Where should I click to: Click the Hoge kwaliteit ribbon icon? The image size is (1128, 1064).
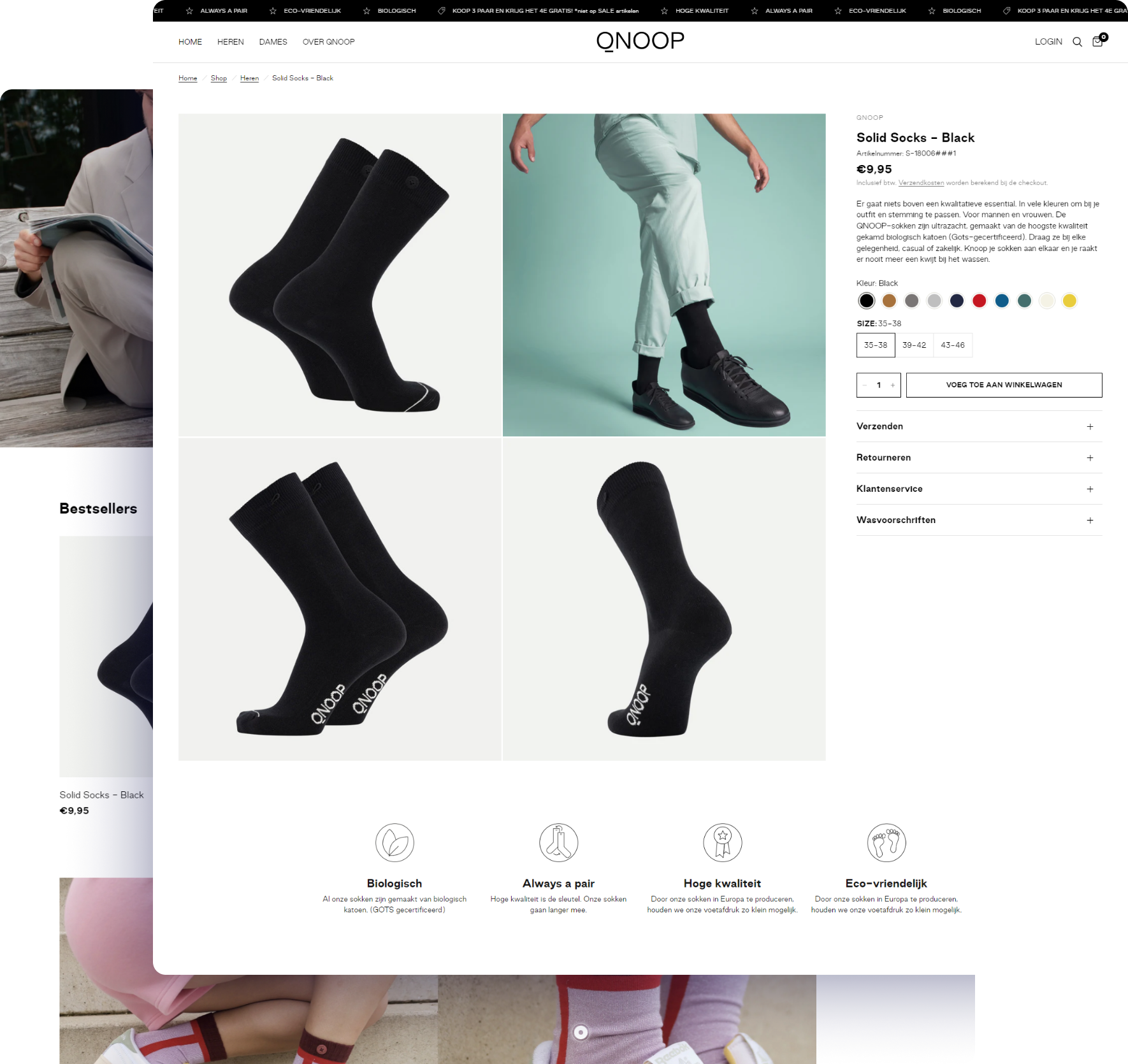[722, 842]
